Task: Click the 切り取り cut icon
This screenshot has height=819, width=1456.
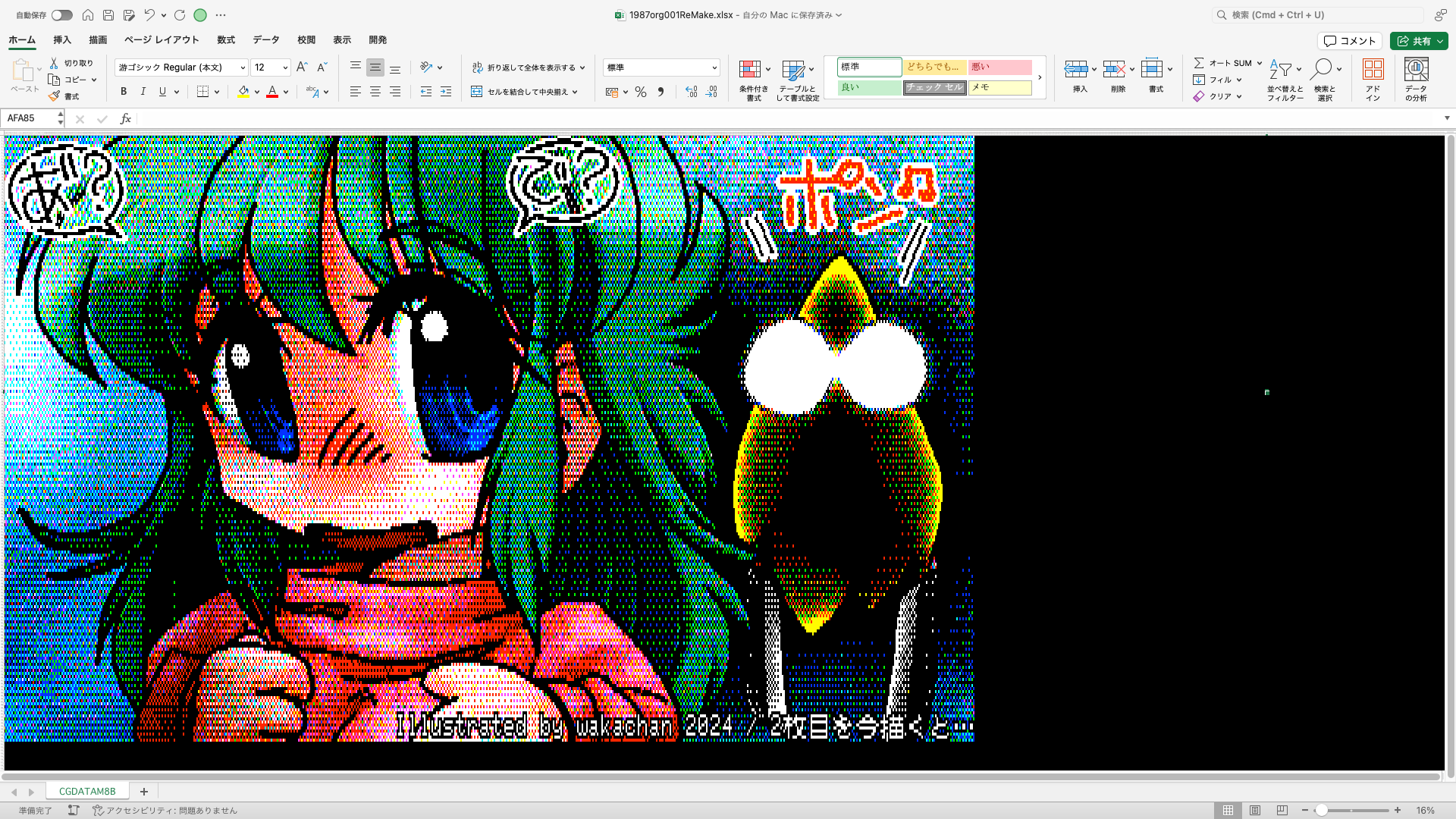Action: [x=54, y=63]
